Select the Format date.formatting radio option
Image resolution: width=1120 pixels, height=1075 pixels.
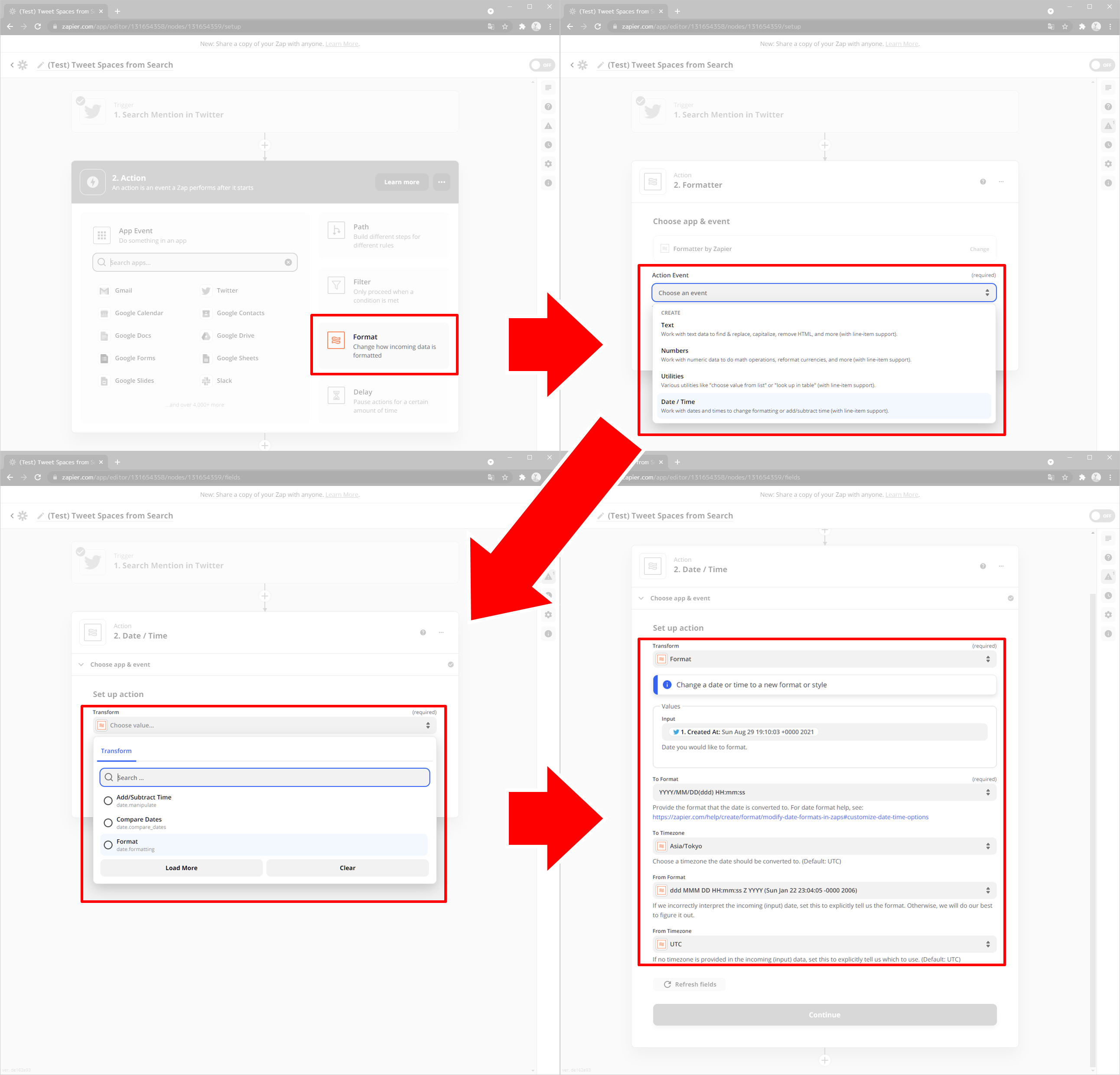(108, 845)
